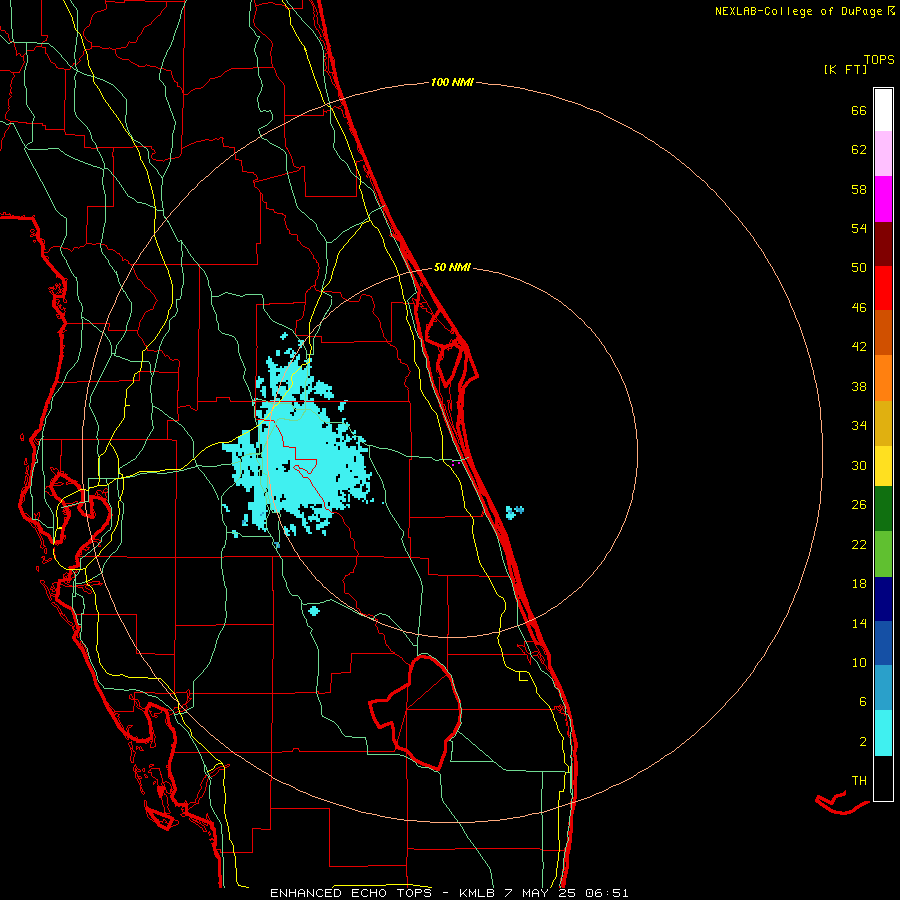
Task: Click the [K FT] units label
Action: (x=845, y=69)
